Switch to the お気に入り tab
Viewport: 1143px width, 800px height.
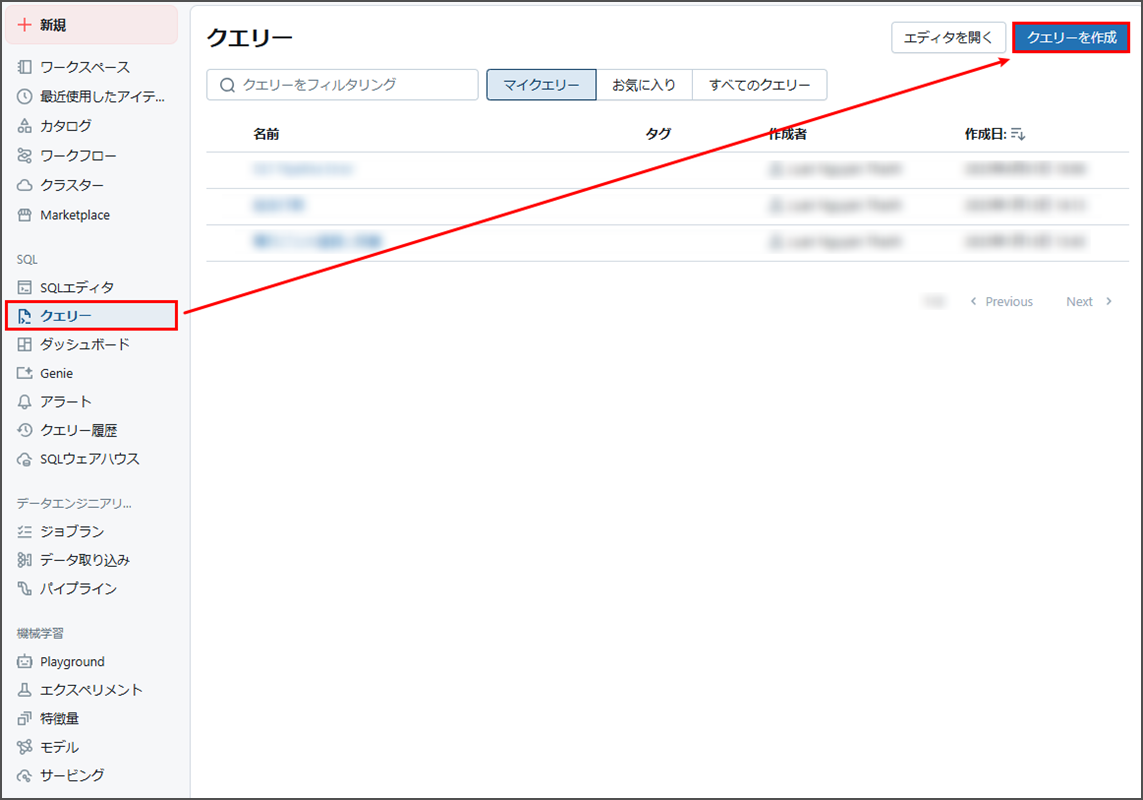644,85
